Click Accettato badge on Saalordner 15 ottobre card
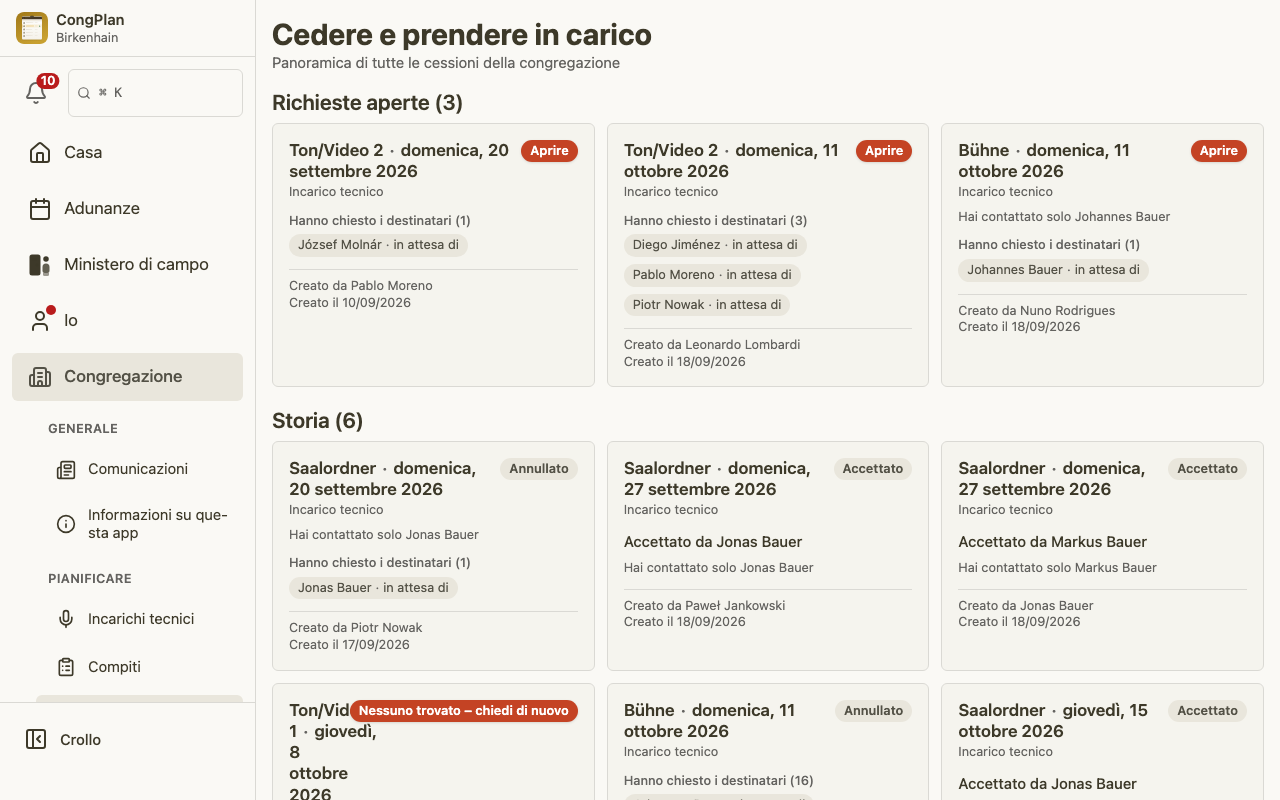This screenshot has width=1280, height=800. (1208, 711)
